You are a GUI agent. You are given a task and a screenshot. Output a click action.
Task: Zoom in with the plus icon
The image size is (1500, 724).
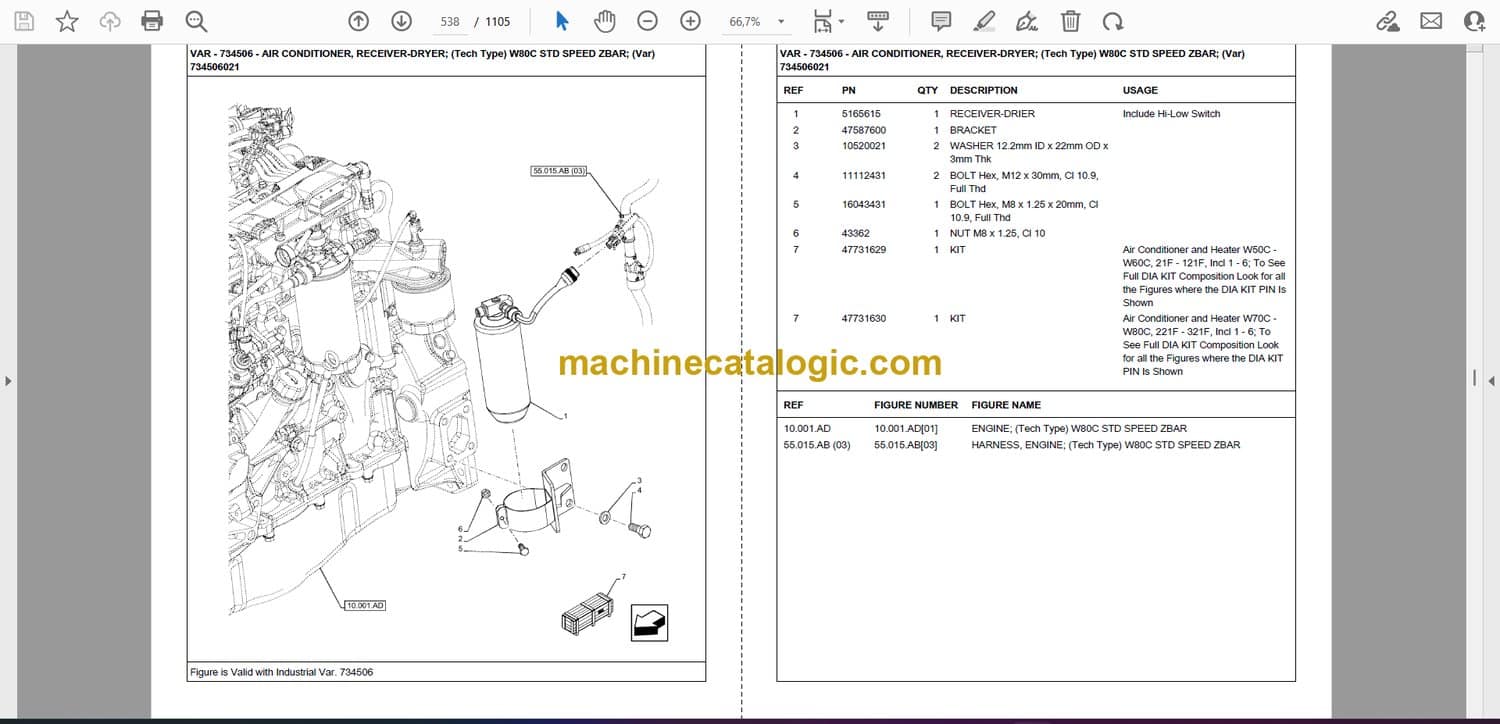690,21
